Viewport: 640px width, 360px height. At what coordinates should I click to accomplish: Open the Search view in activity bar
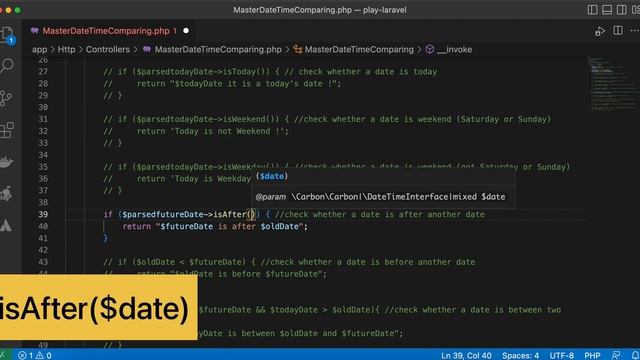(7, 65)
